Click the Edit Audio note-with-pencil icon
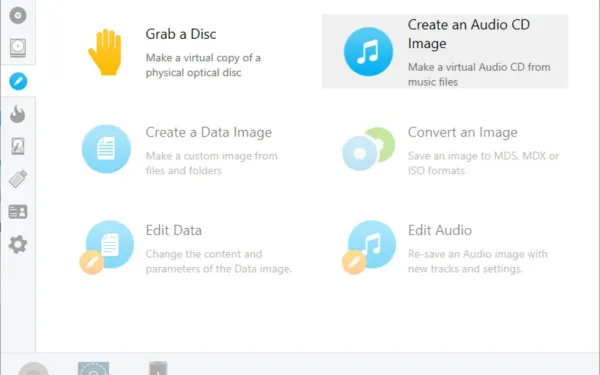This screenshot has width=600, height=375. click(x=369, y=247)
